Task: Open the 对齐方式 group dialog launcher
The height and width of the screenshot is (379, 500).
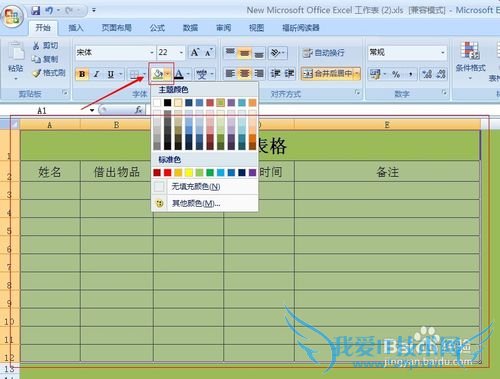Action: pyautogui.click(x=357, y=92)
